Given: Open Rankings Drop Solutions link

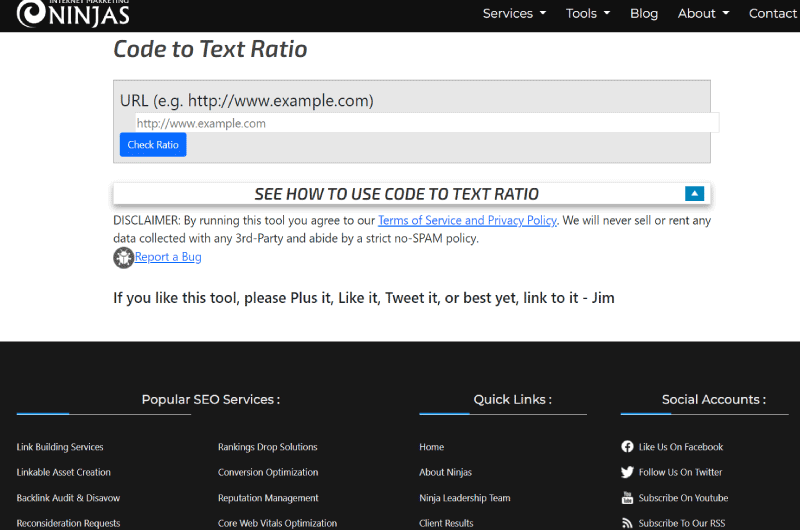Looking at the screenshot, I should point(267,447).
